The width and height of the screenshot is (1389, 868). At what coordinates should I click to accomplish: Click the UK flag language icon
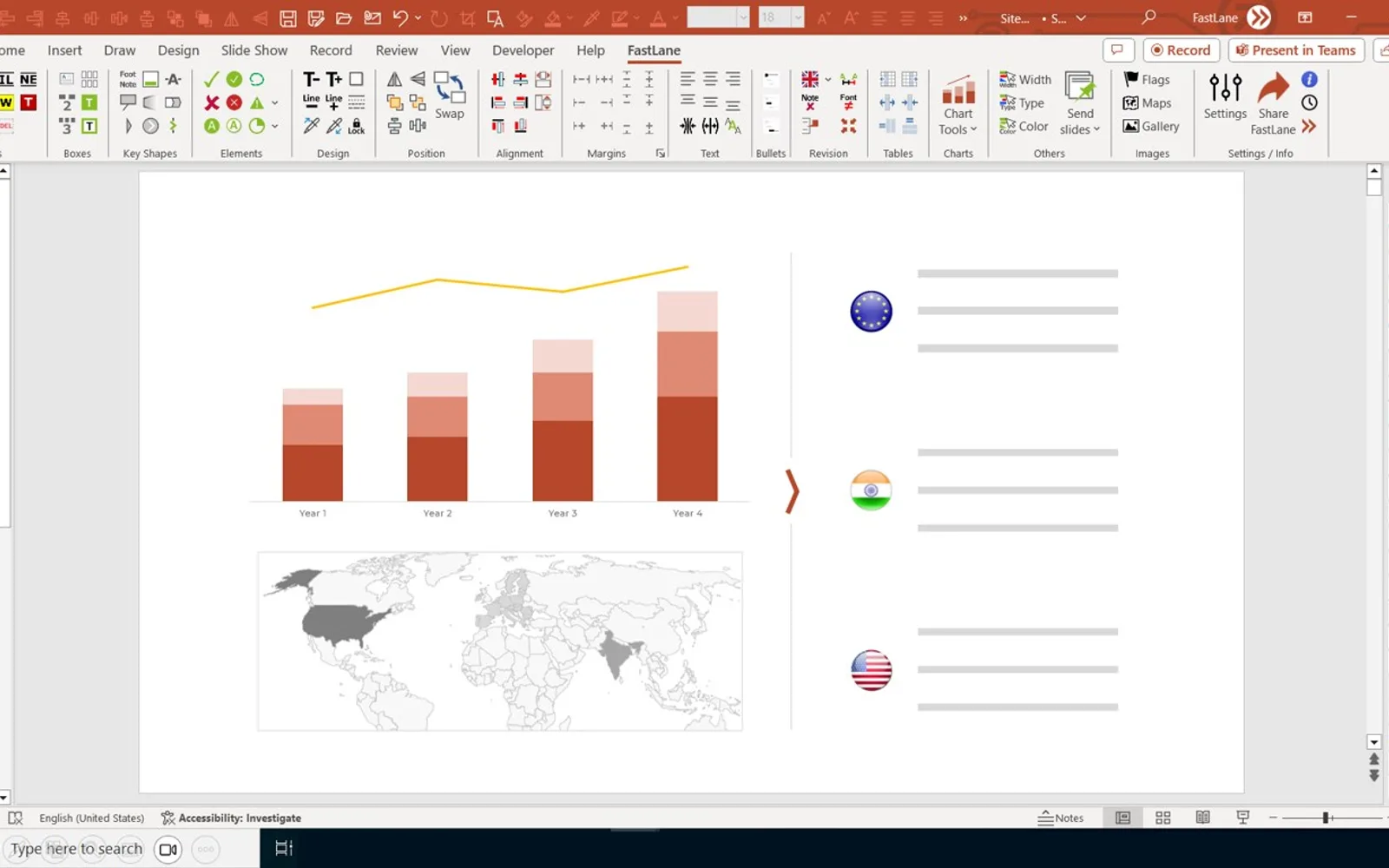pyautogui.click(x=810, y=79)
